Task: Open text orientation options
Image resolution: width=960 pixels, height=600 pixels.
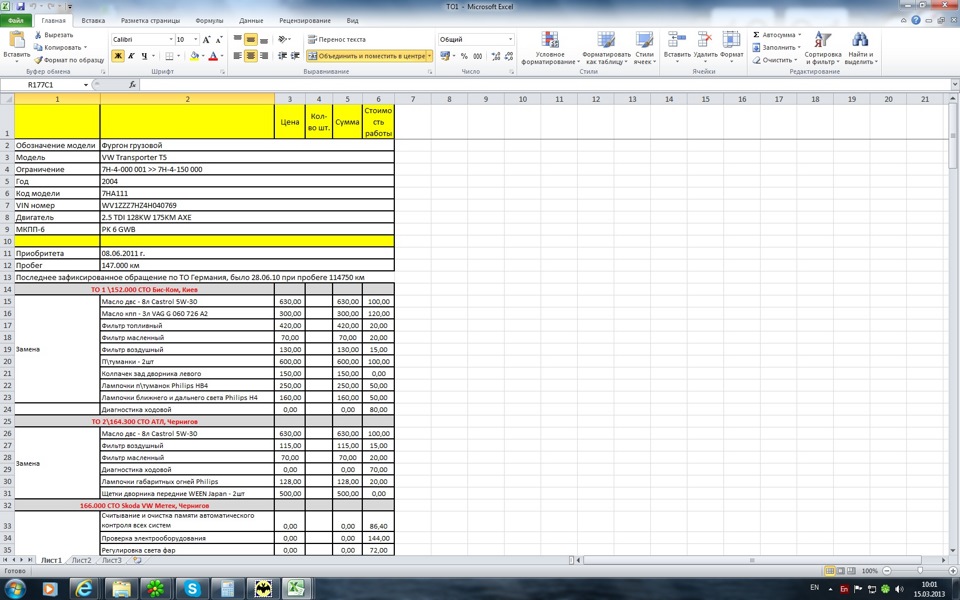Action: point(283,39)
